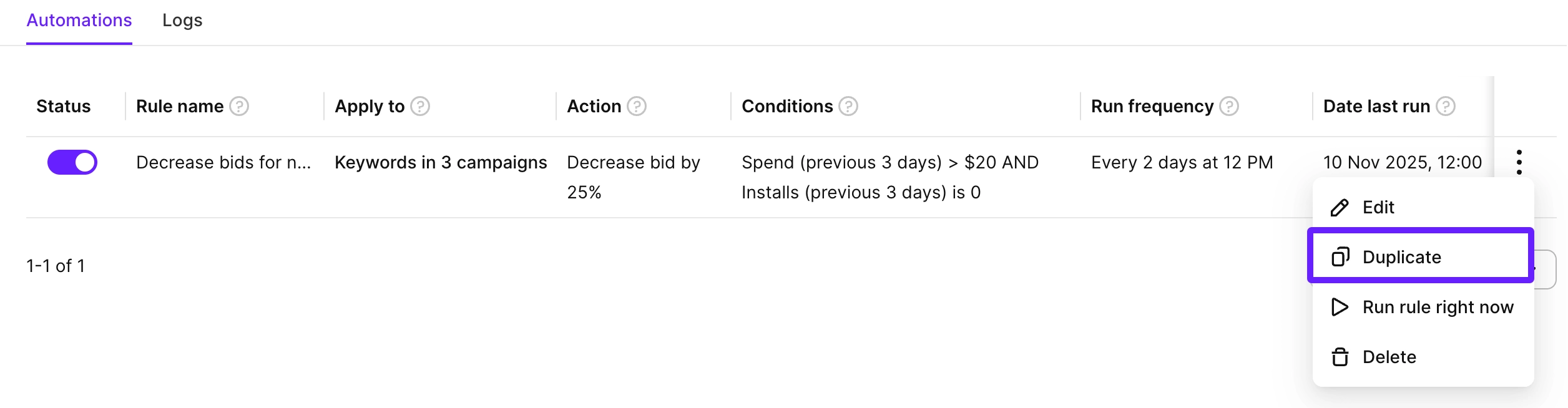Open the three-dot row actions menu
The image size is (1568, 408).
(1519, 162)
